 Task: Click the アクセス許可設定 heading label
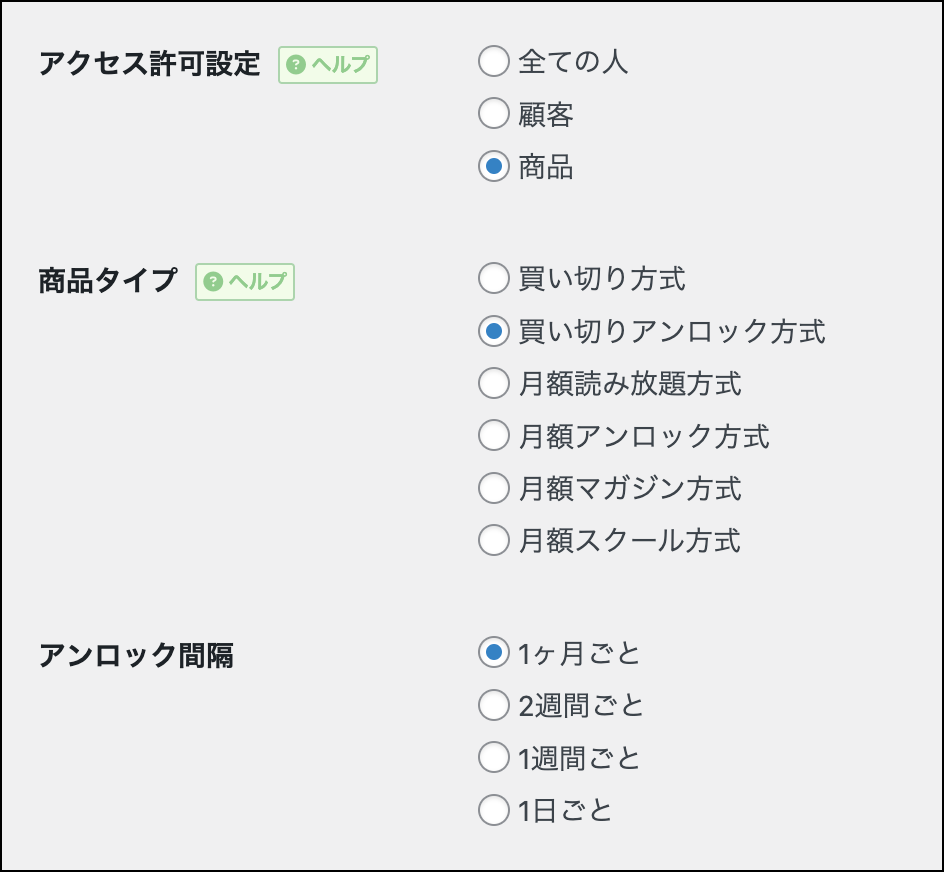149,65
